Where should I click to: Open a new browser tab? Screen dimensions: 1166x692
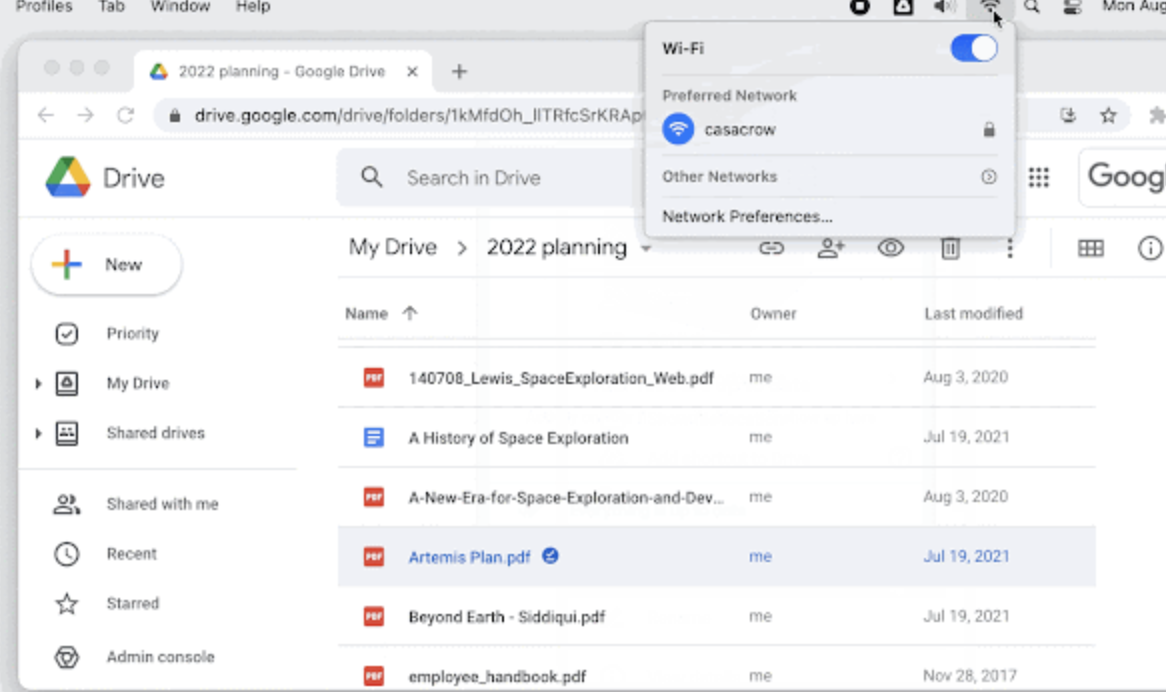pyautogui.click(x=459, y=71)
